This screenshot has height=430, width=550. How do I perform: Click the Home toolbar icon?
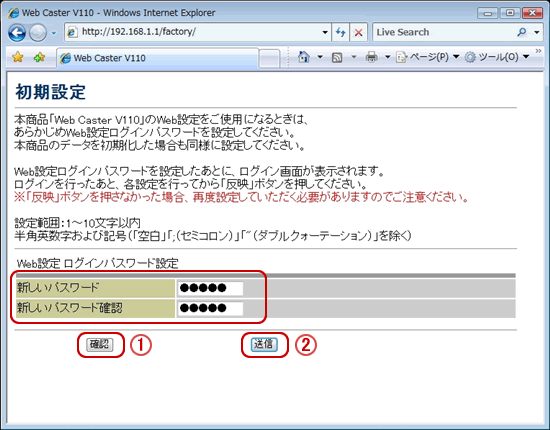[x=304, y=57]
